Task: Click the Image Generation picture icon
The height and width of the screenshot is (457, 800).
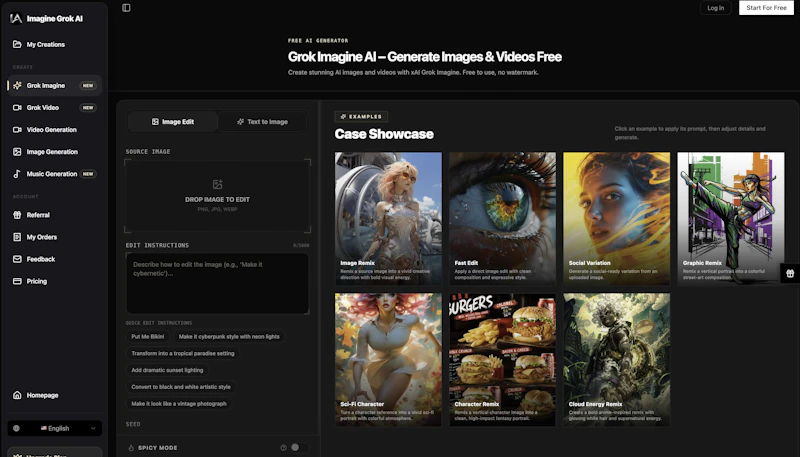Action: 17,151
